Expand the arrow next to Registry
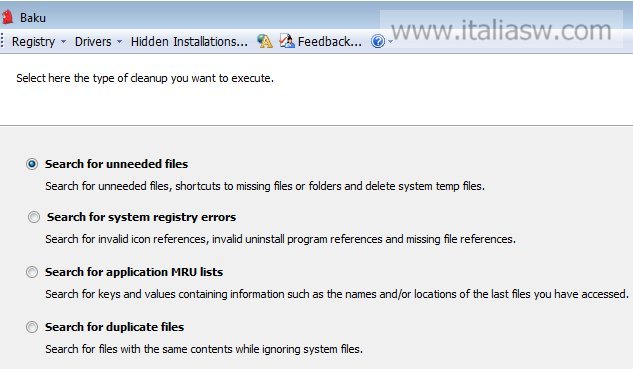This screenshot has height=369, width=633. click(63, 42)
